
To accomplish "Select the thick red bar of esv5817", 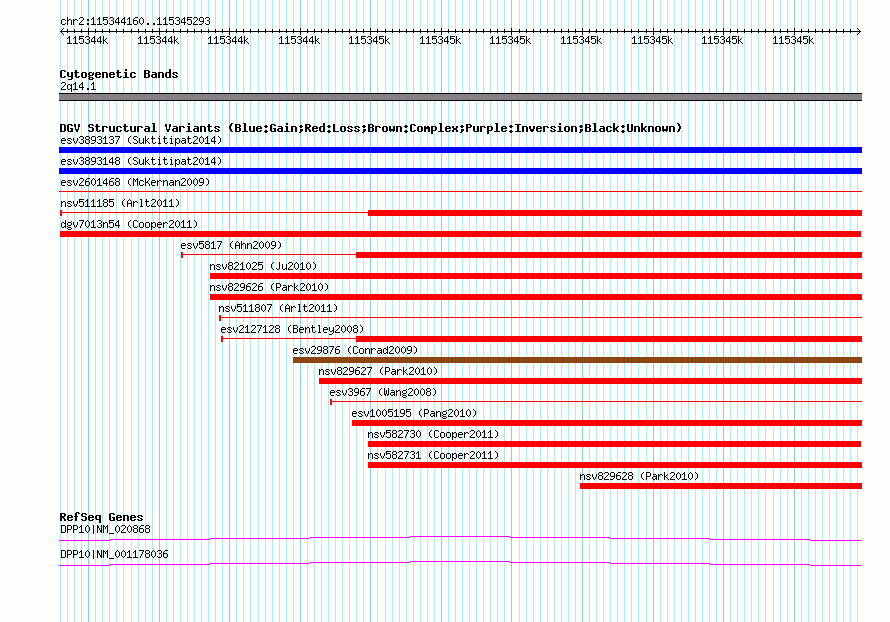I will pyautogui.click(x=609, y=255).
